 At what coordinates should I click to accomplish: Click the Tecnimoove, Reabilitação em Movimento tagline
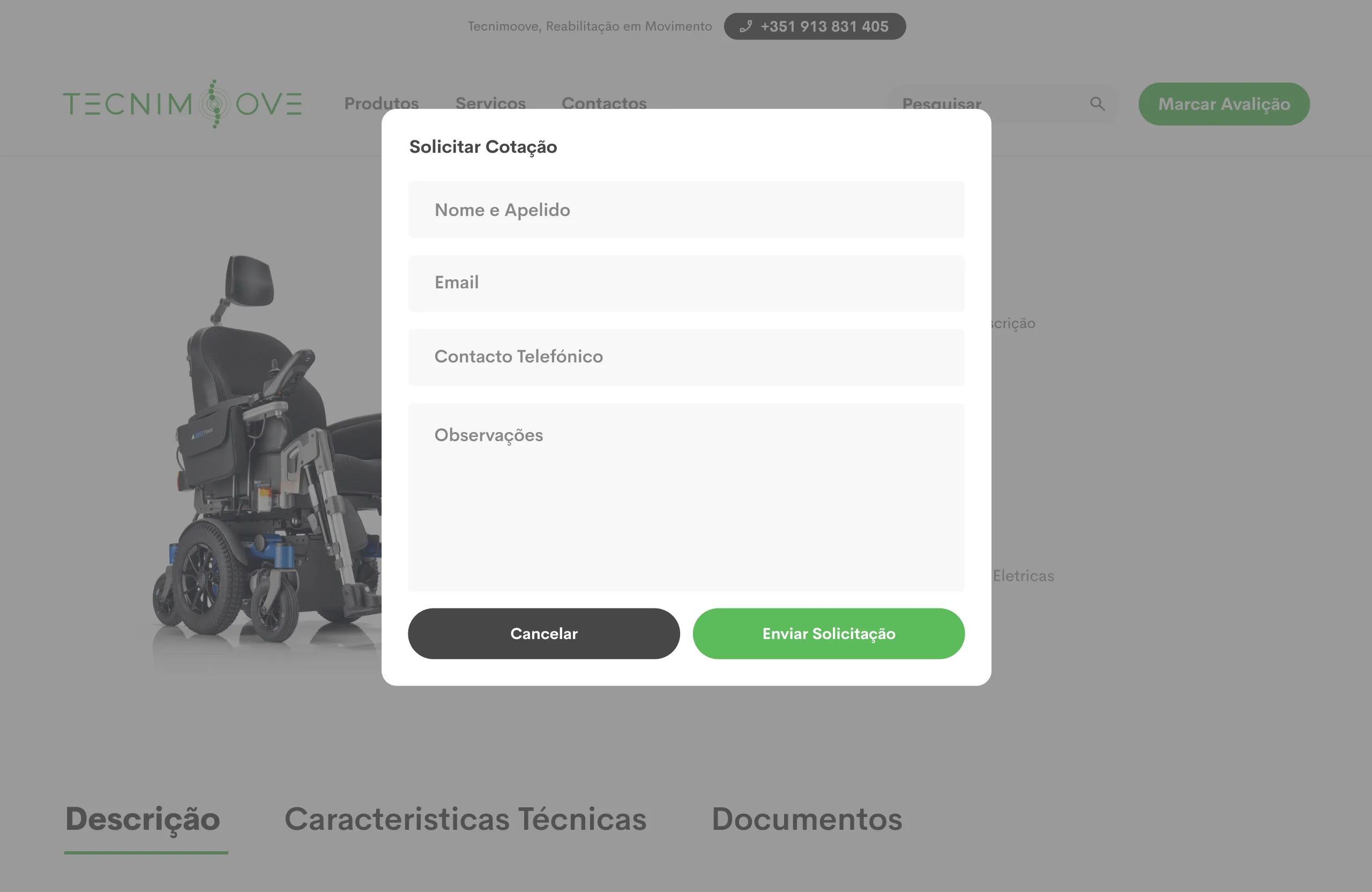tap(590, 26)
